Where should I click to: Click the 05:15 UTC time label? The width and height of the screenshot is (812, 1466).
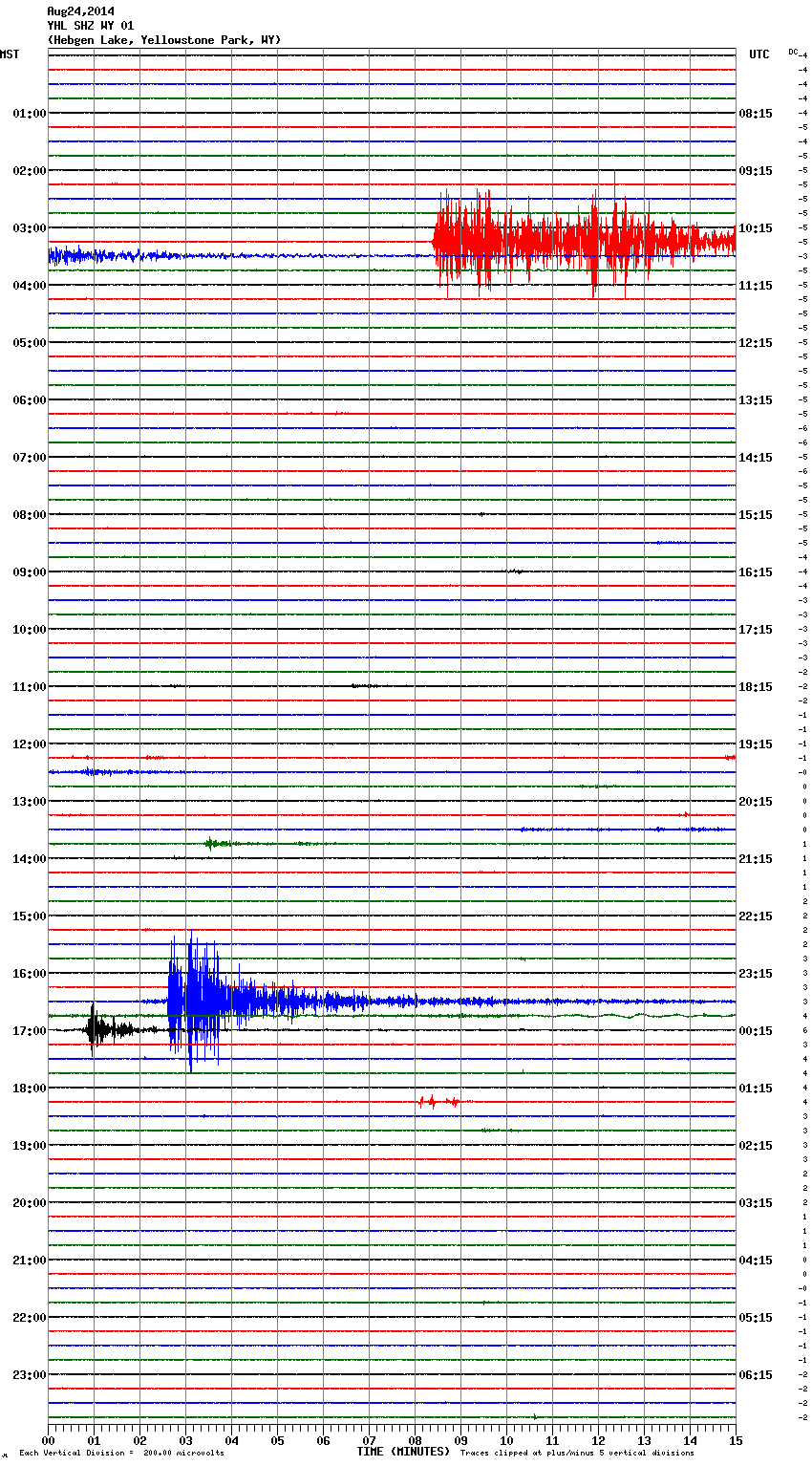point(756,1318)
